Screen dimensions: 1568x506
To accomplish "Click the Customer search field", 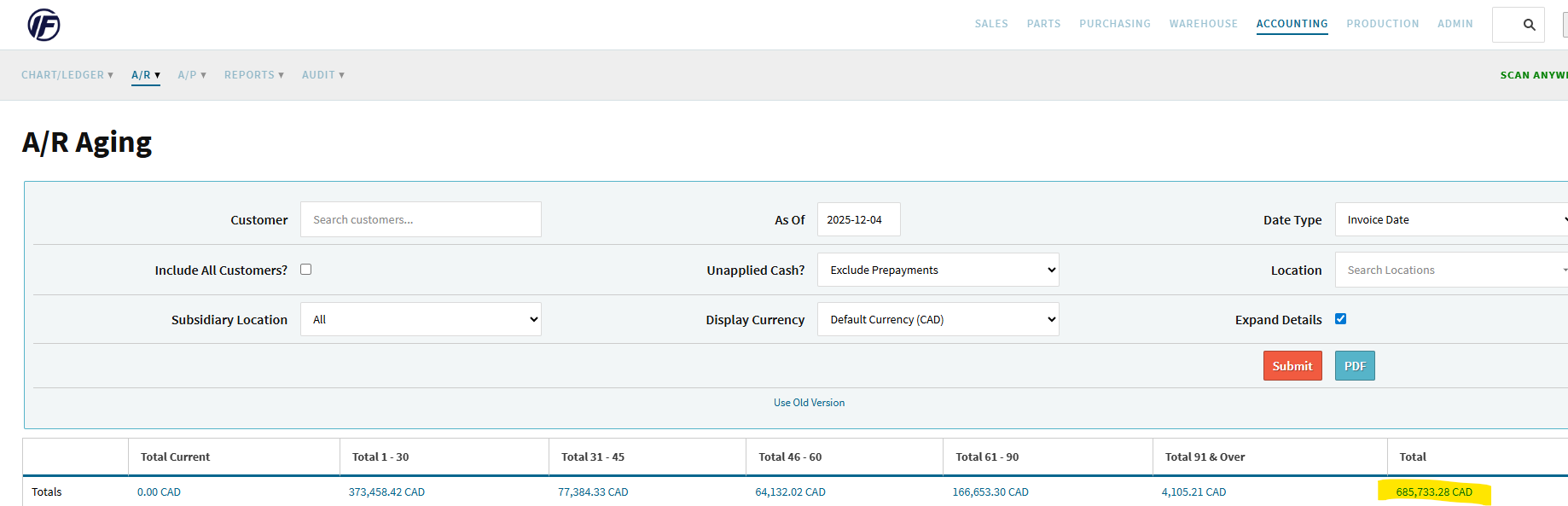I will 421,219.
